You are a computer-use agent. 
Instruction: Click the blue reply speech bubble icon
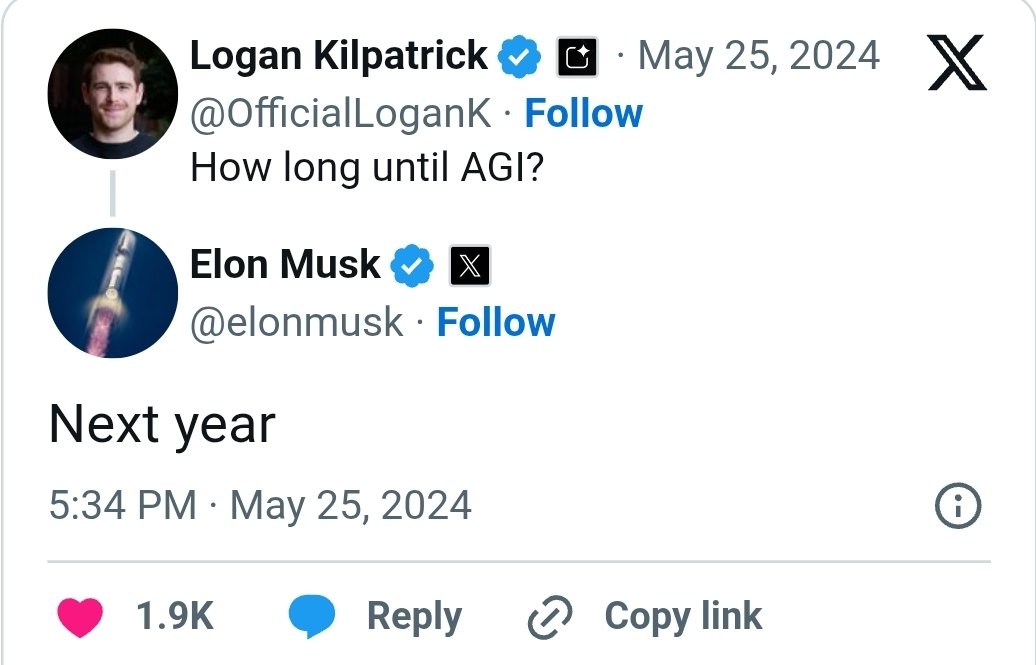point(312,617)
